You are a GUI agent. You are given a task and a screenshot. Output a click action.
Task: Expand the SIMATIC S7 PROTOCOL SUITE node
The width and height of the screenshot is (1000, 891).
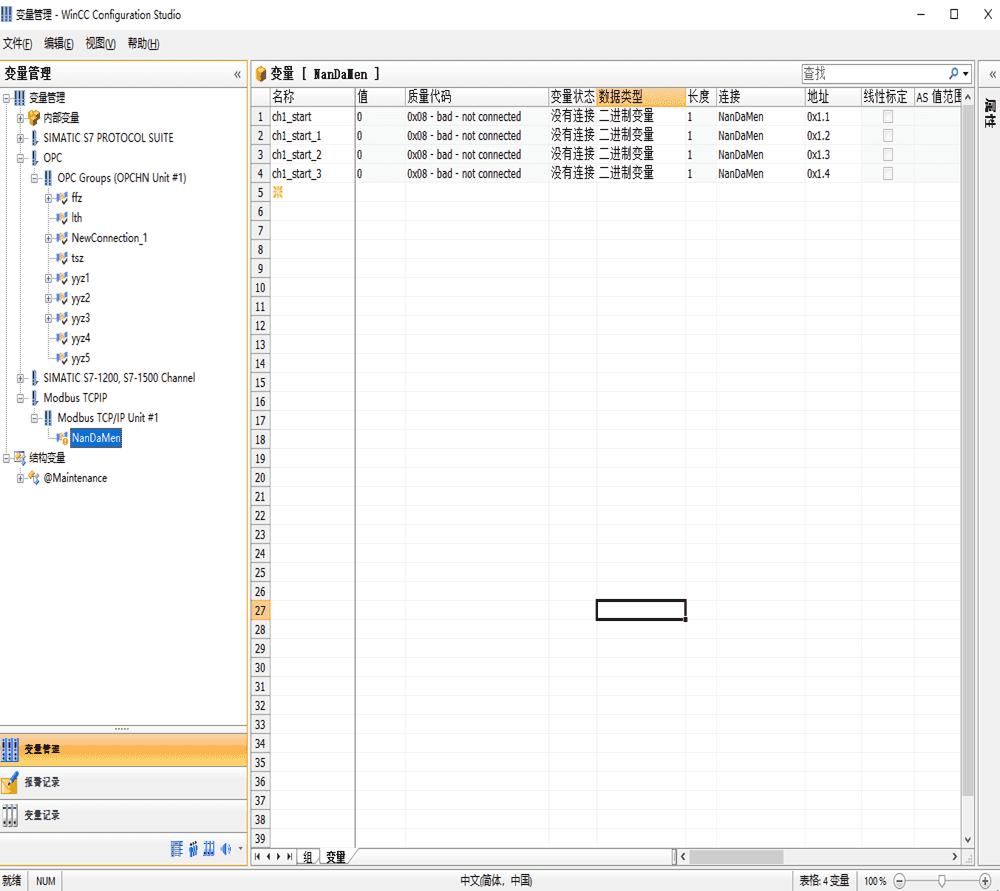pos(20,138)
